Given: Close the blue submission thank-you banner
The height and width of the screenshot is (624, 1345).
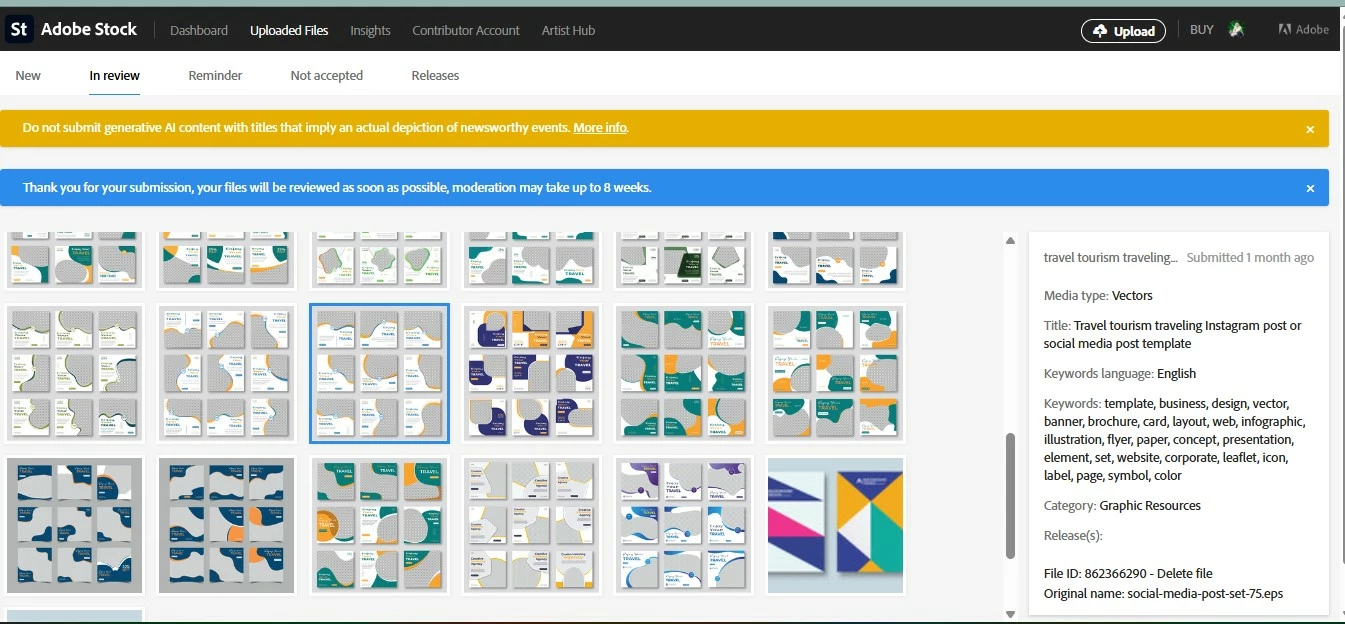Looking at the screenshot, I should click(1310, 188).
